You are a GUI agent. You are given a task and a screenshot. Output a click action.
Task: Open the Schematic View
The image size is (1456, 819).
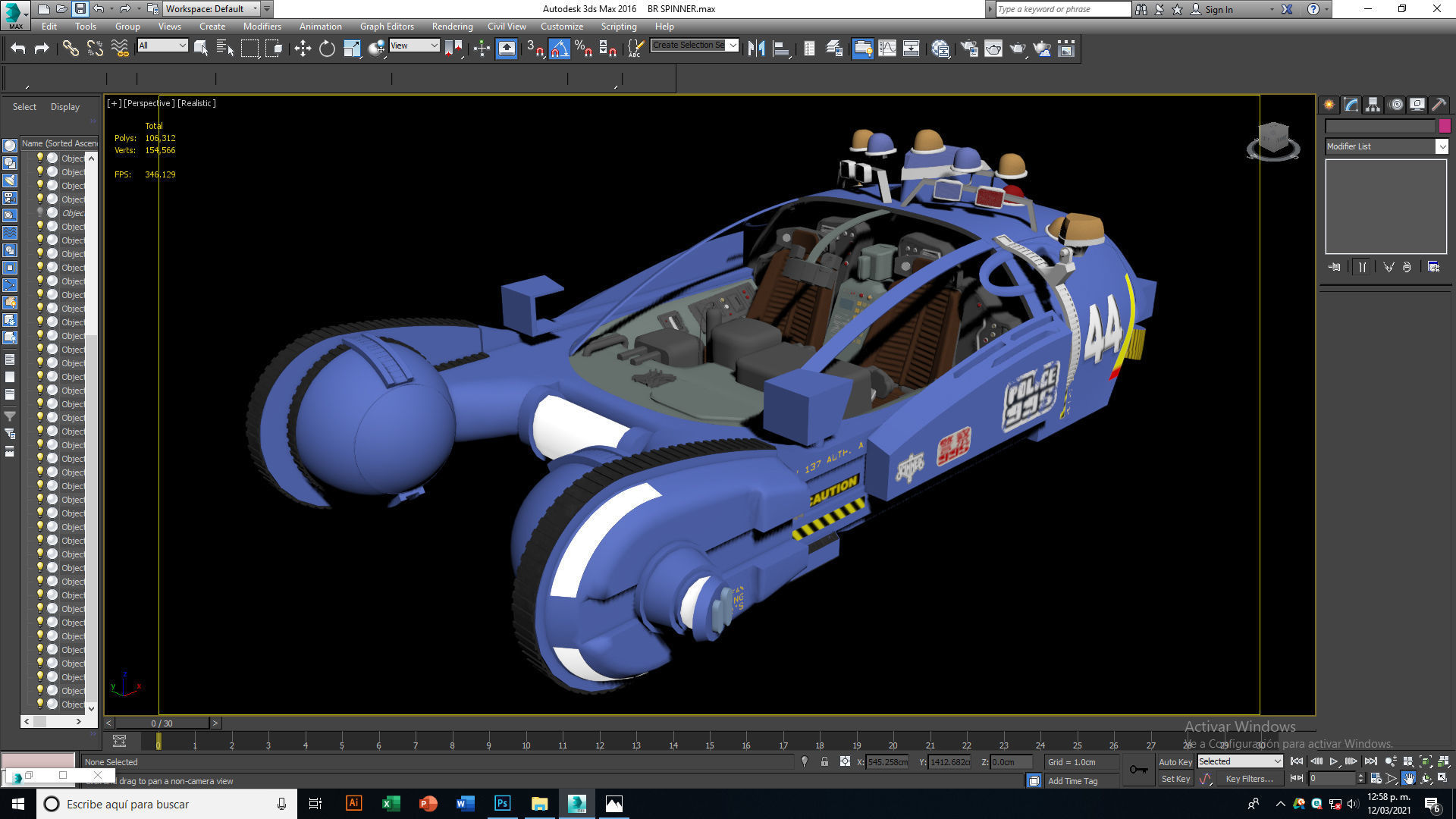912,49
